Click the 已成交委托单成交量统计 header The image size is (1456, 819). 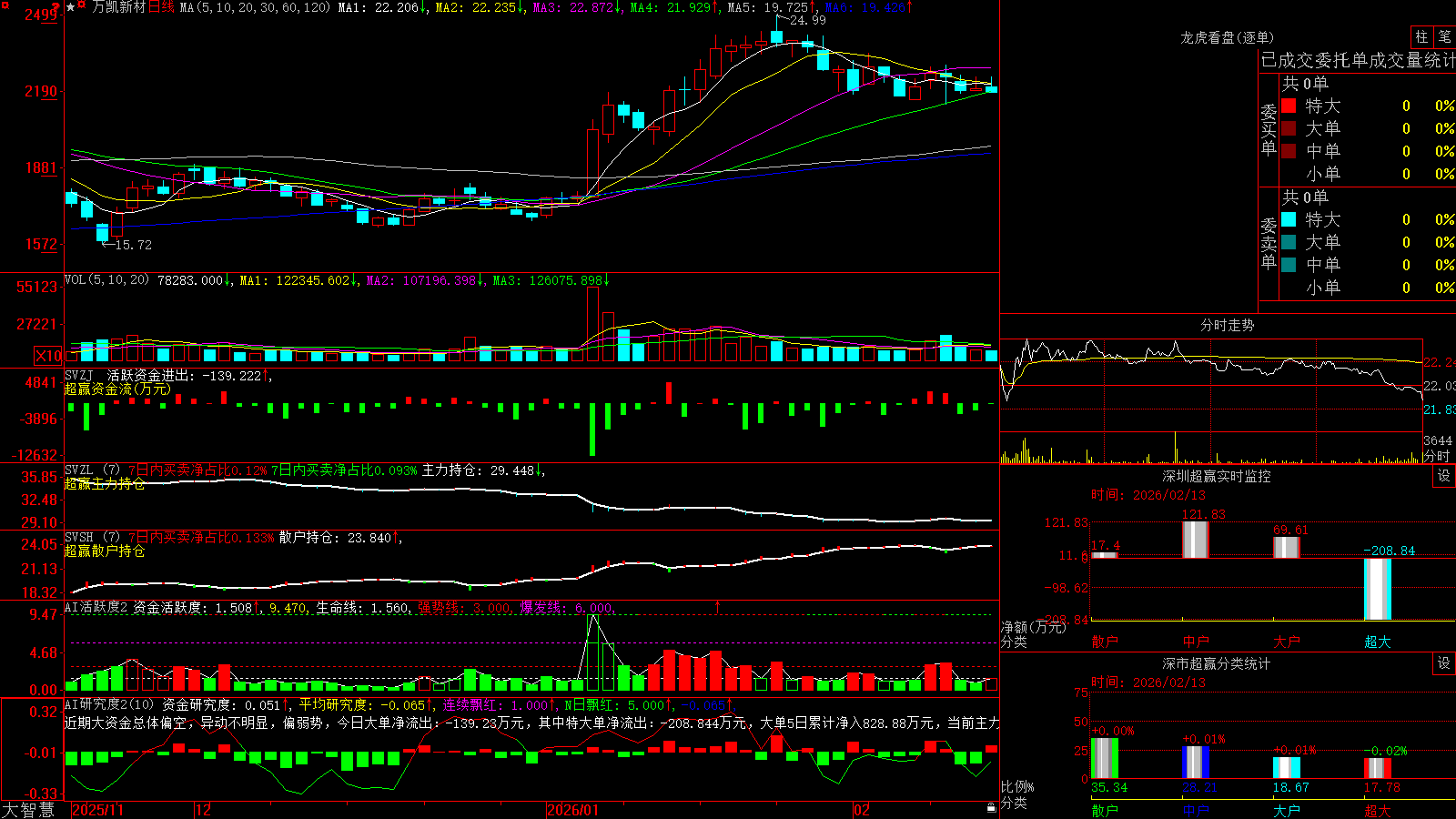[1358, 60]
